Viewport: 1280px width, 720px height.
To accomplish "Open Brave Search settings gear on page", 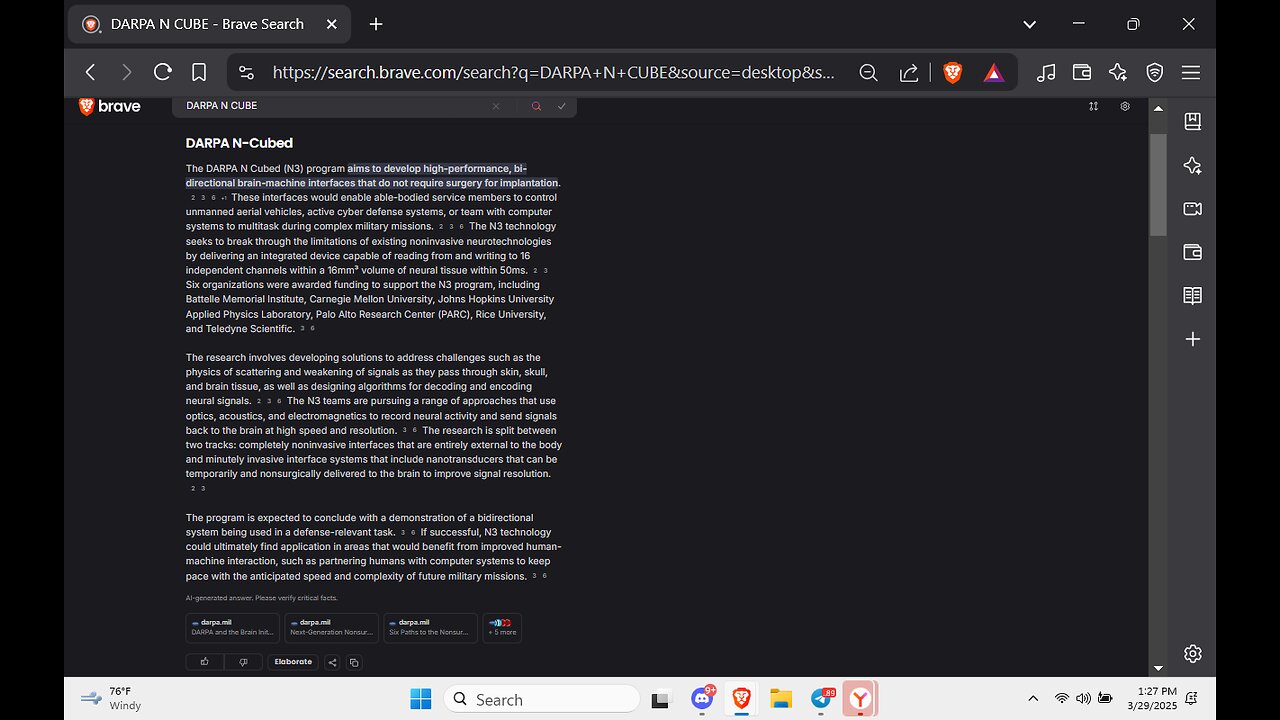I will pyautogui.click(x=1125, y=106).
